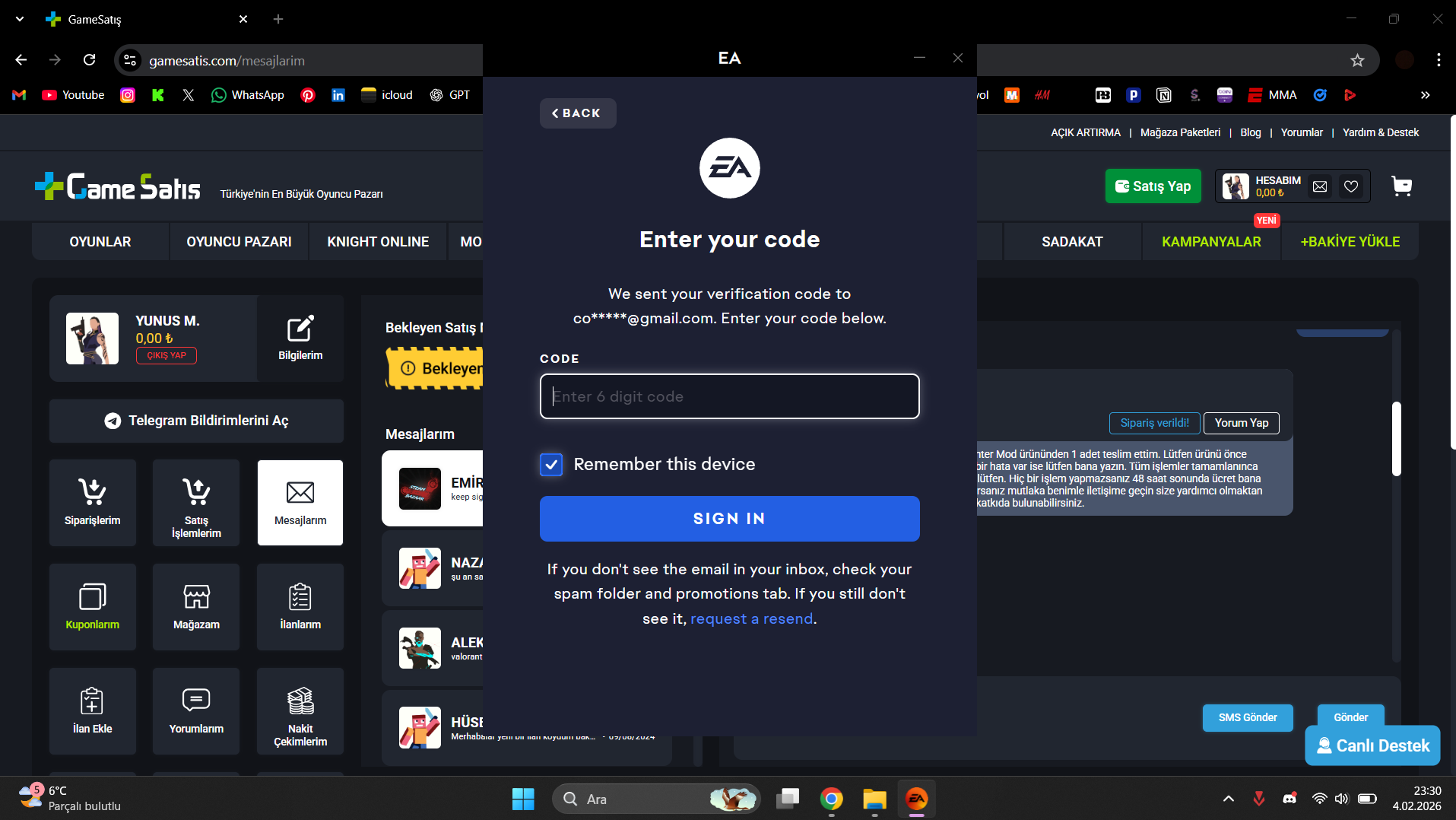
Task: Click the Satış Yap button
Action: (1153, 186)
